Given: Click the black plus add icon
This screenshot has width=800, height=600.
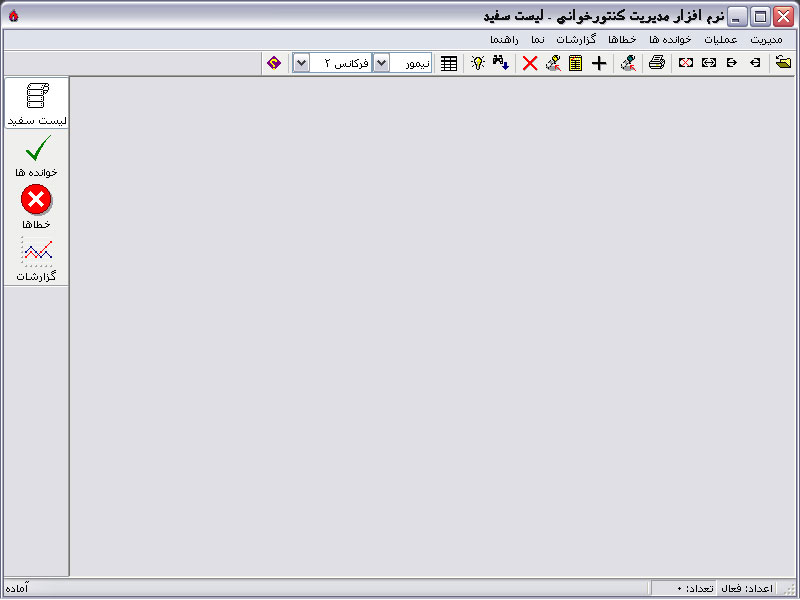Looking at the screenshot, I should pyautogui.click(x=599, y=63).
